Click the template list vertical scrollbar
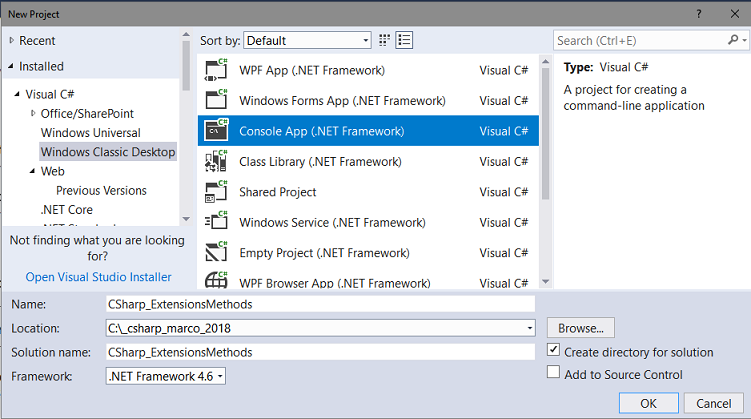Viewport: 751px width, 419px height. pos(546,134)
